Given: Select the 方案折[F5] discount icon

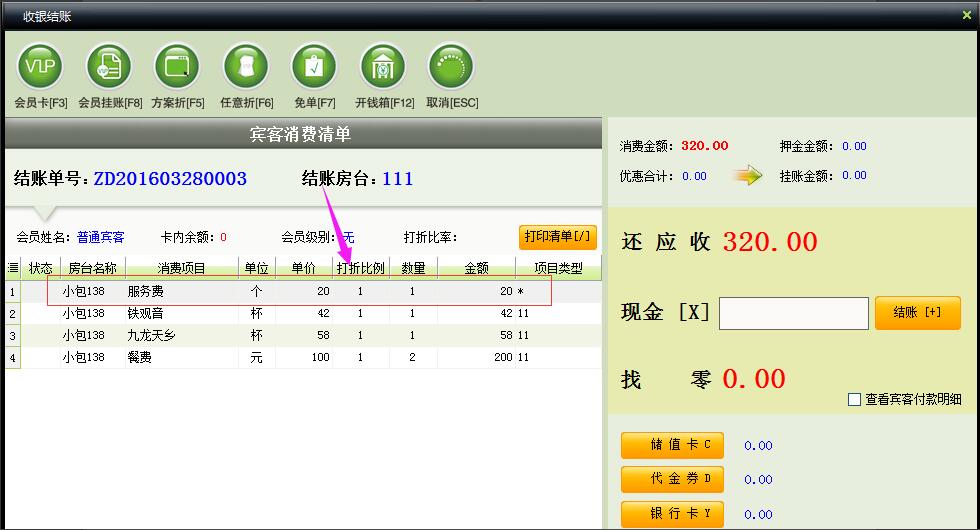Looking at the screenshot, I should (x=177, y=66).
